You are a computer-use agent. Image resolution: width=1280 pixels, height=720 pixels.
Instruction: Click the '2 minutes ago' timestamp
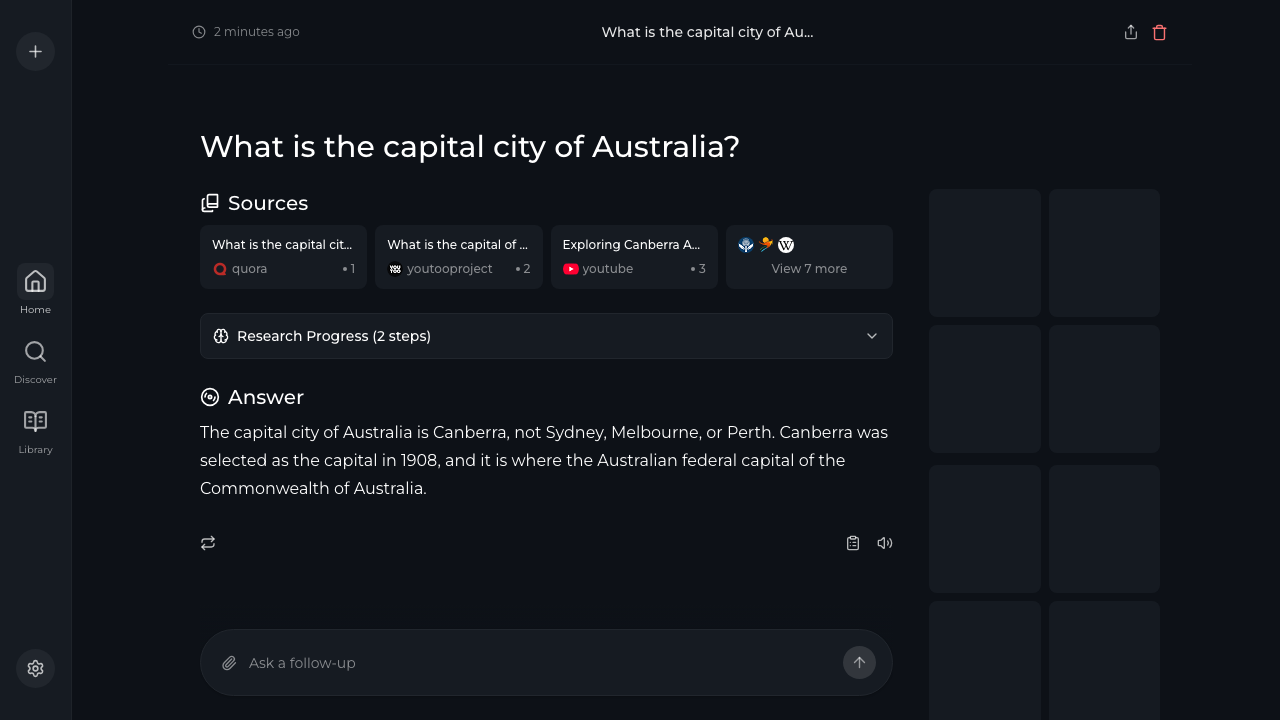tap(246, 32)
